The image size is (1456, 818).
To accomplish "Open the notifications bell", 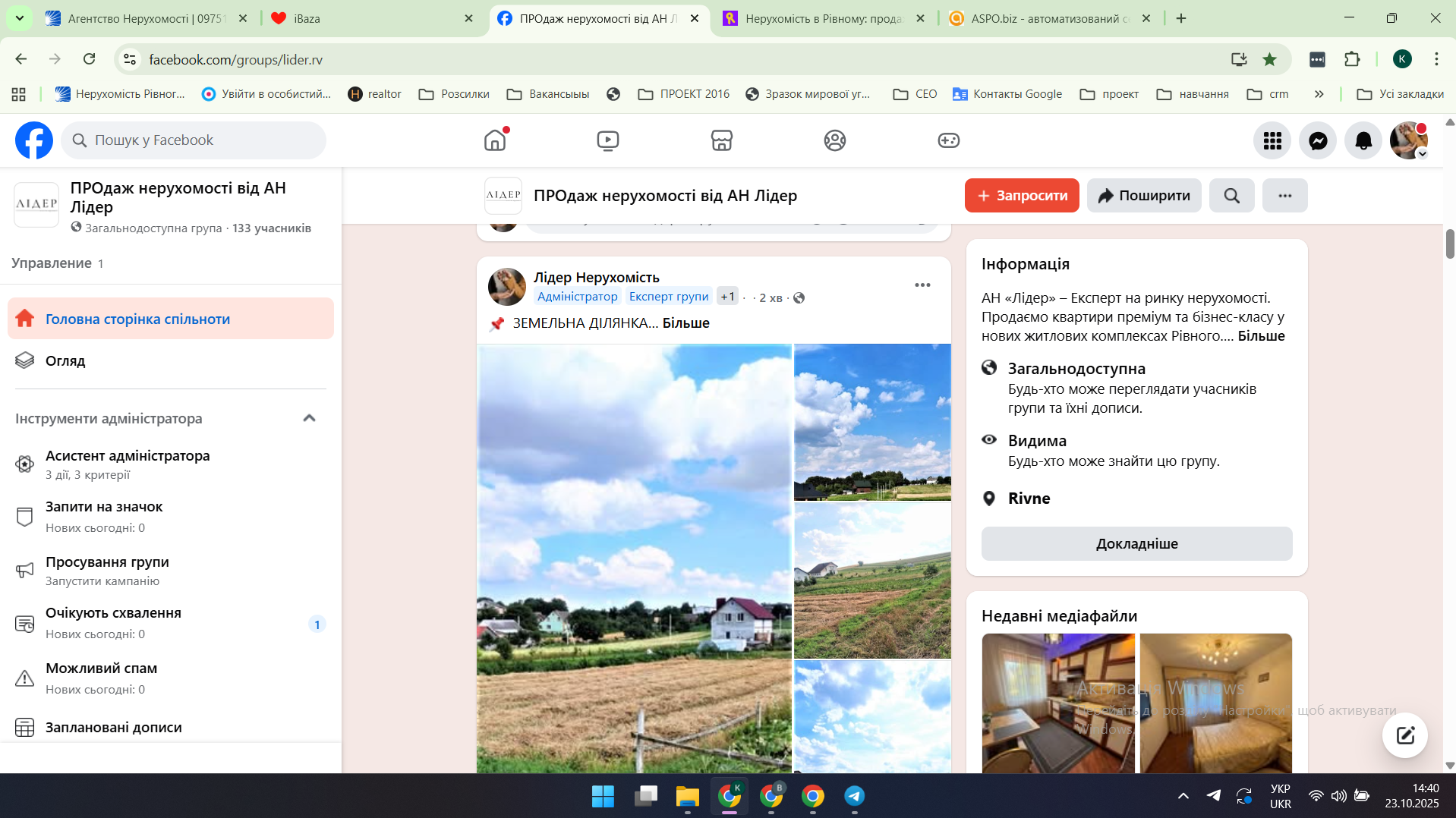I will click(1363, 141).
